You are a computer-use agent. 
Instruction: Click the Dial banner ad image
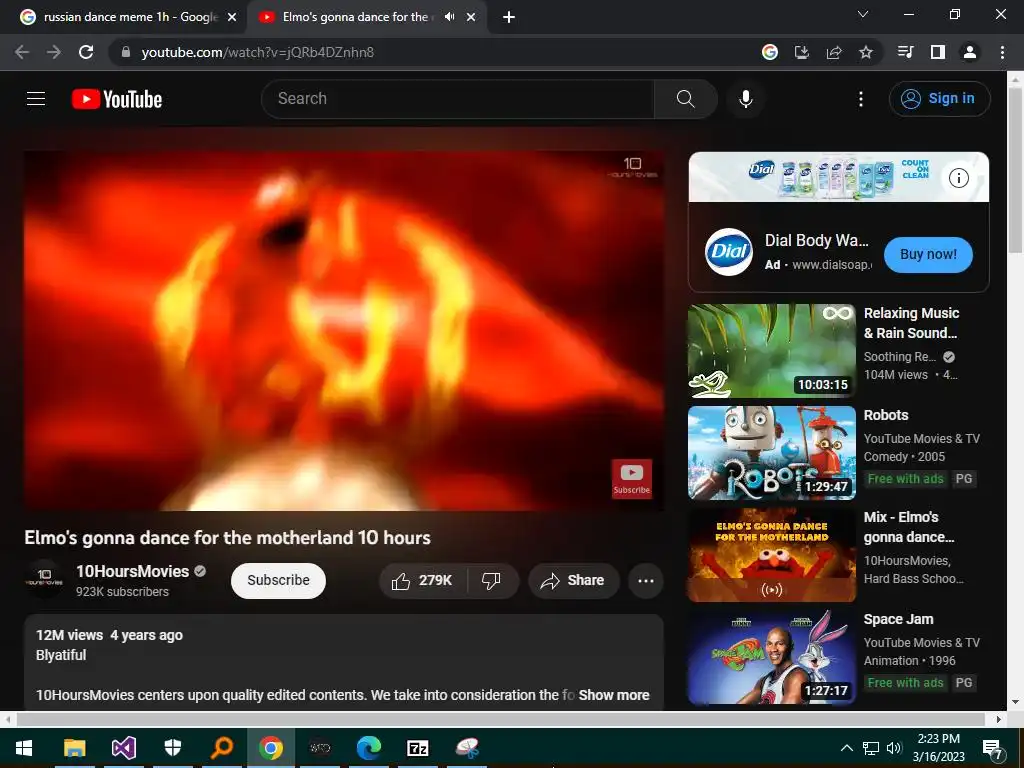[839, 177]
